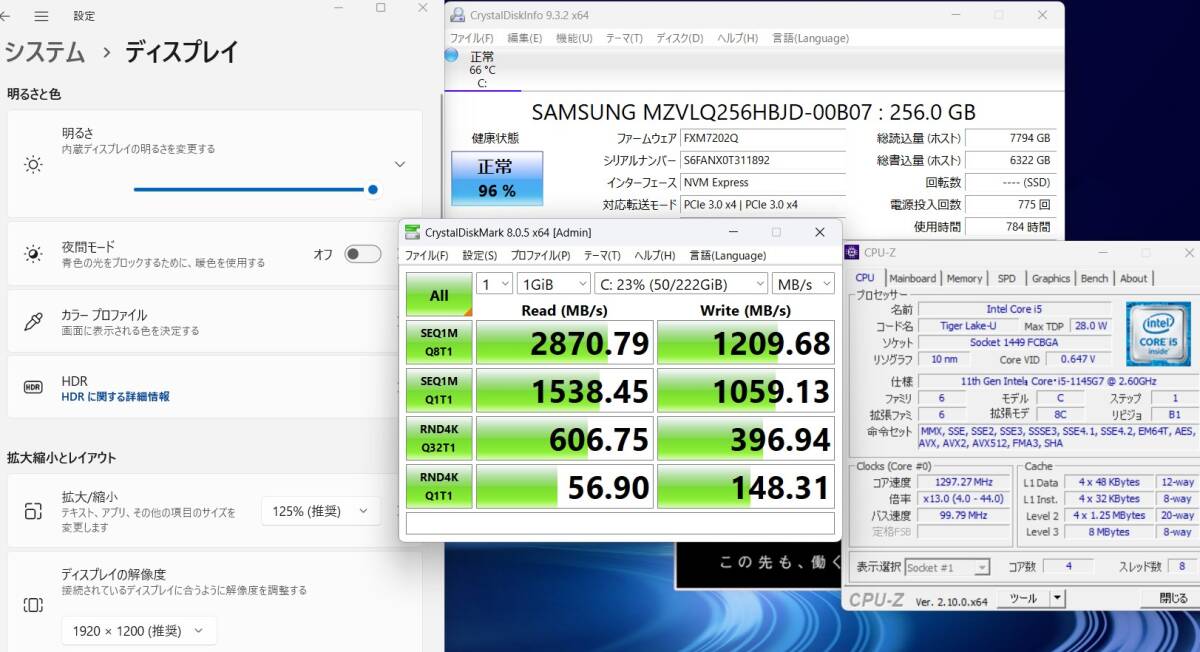Start the SEQ1M Q1T1 test

click(439, 390)
